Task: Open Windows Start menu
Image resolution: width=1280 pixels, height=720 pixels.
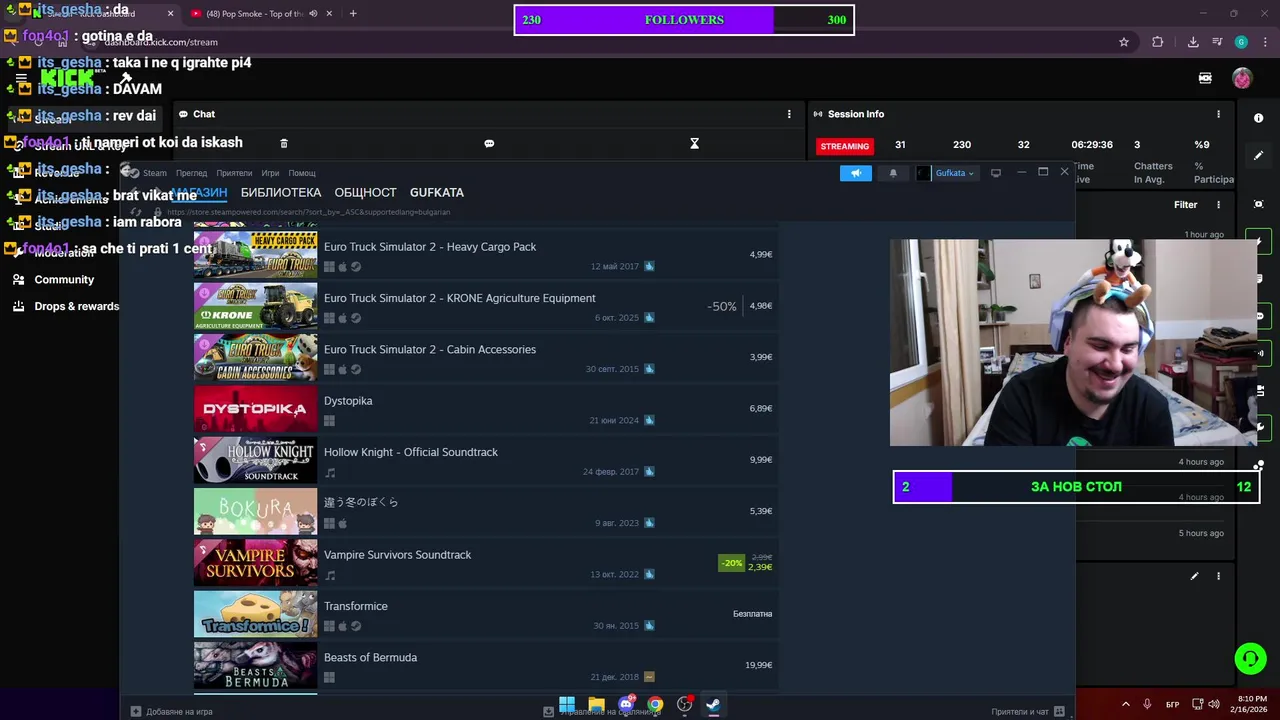Action: click(x=567, y=705)
